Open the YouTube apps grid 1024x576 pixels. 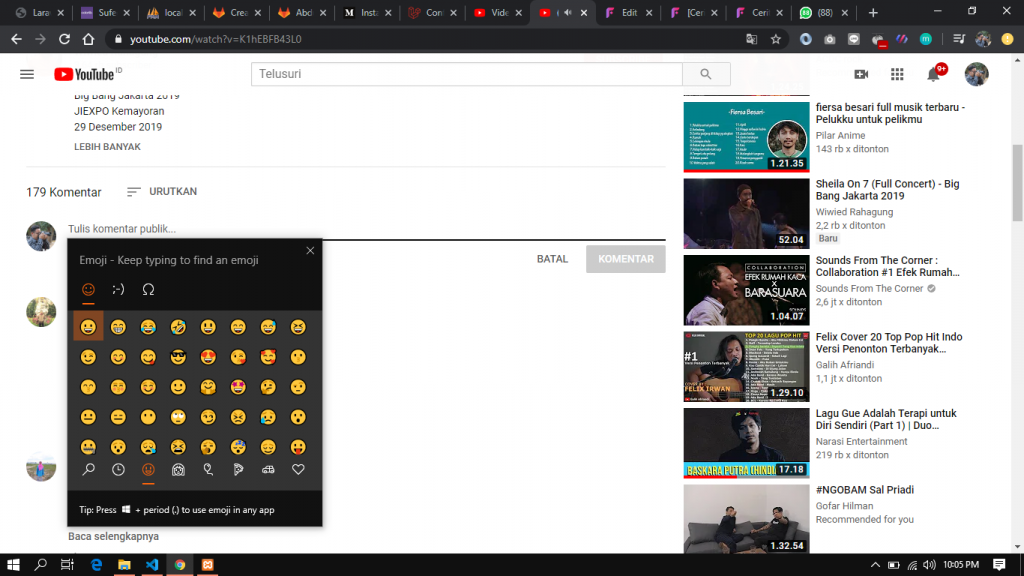tap(897, 74)
